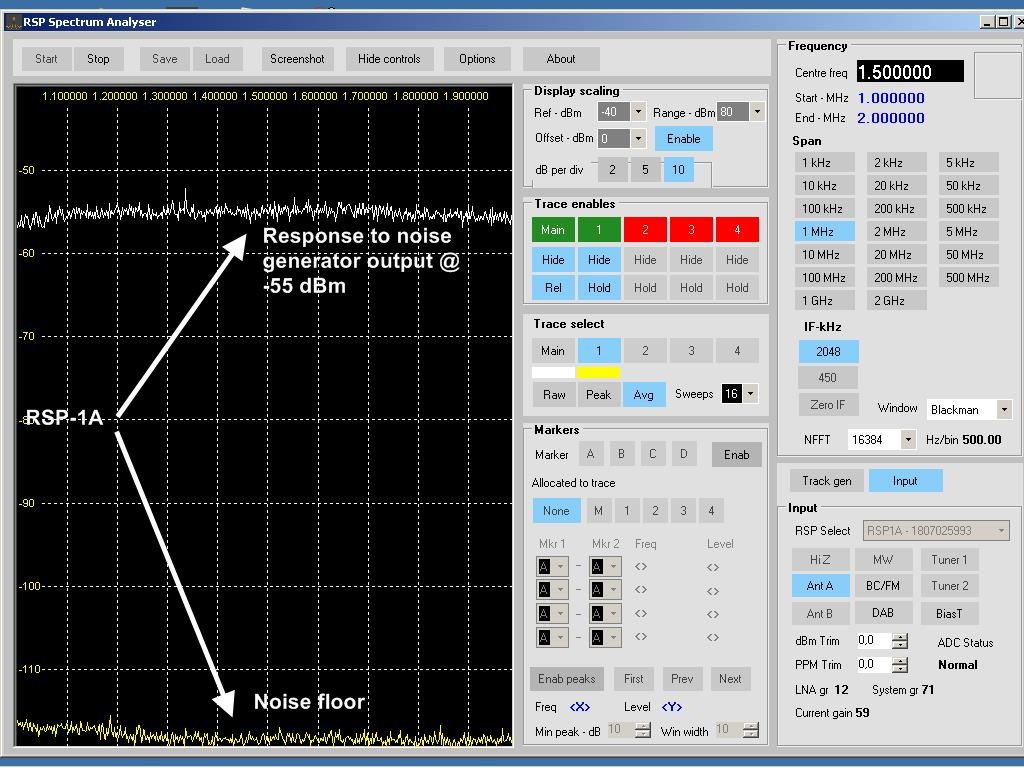Select trace 1 in Trace select
1024x768 pixels.
pyautogui.click(x=598, y=351)
